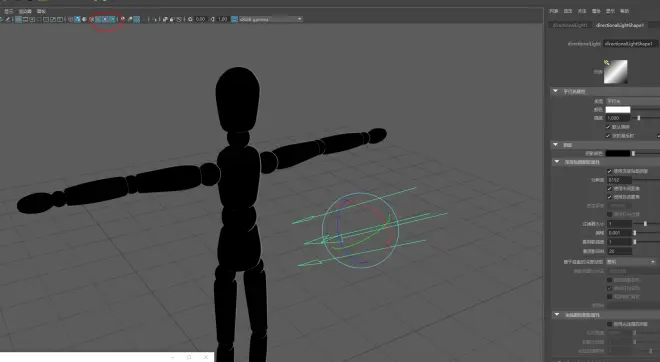Toggle X-ray active components icon
The image size is (660, 362).
pyautogui.click(x=172, y=19)
